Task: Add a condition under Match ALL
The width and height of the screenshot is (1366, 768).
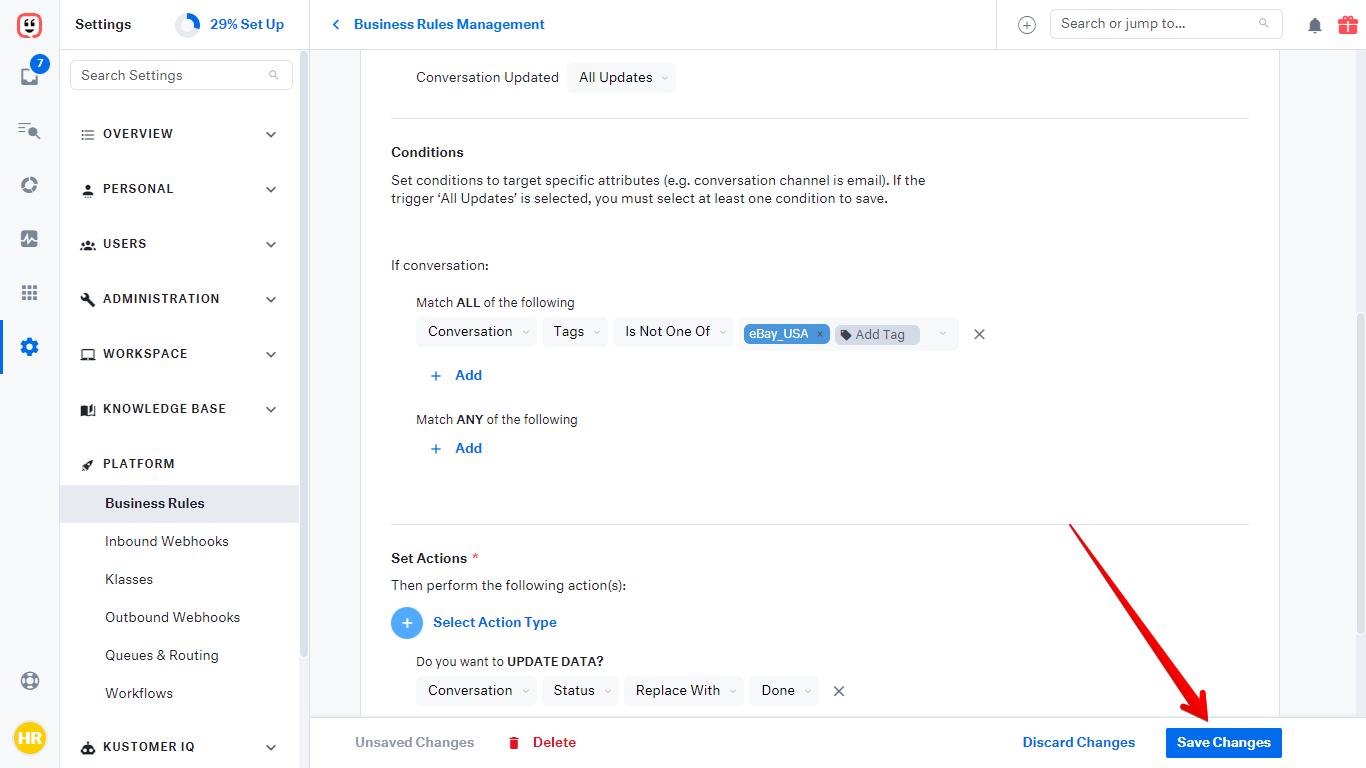Action: coord(456,376)
